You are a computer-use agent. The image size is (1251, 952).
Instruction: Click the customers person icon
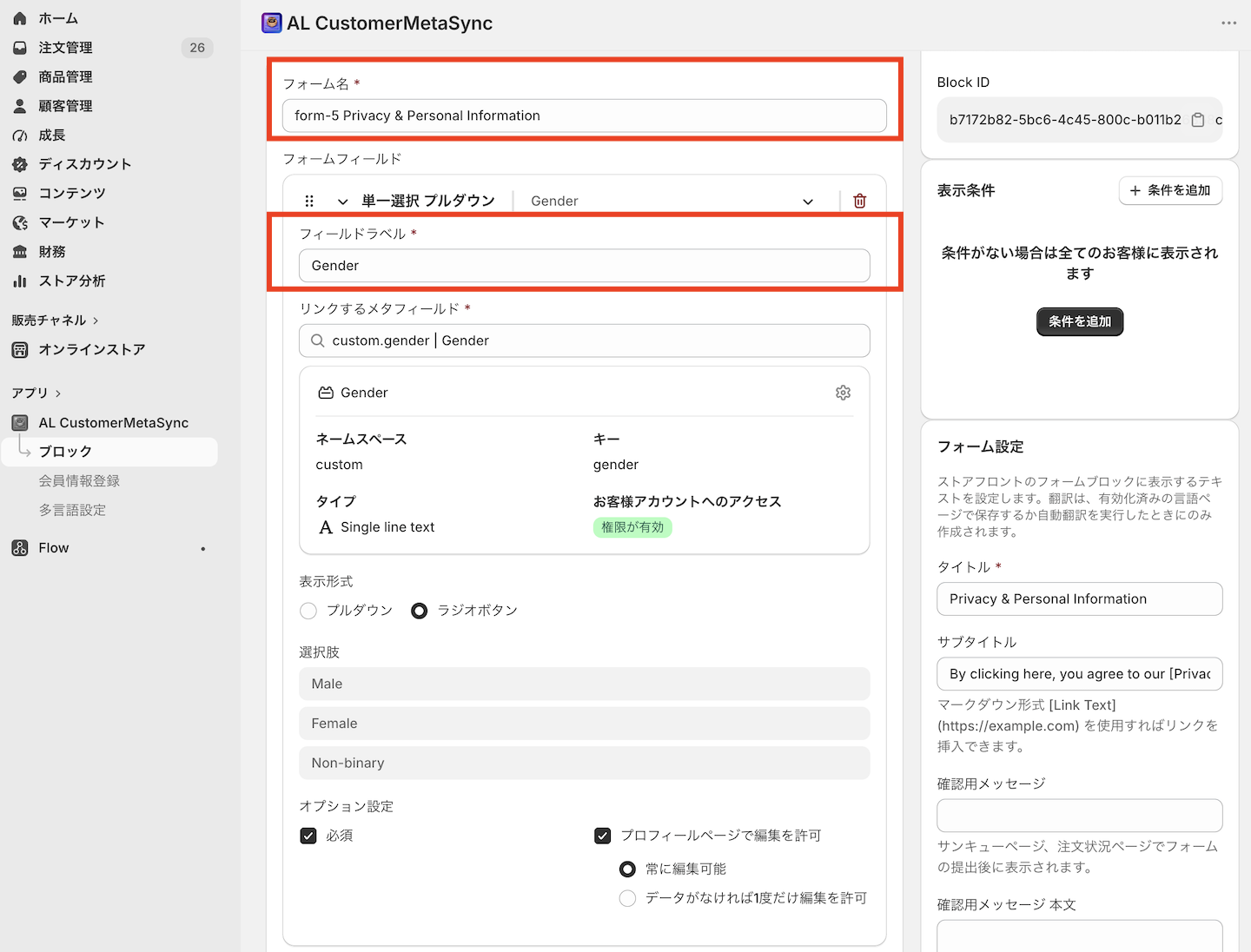(x=20, y=106)
